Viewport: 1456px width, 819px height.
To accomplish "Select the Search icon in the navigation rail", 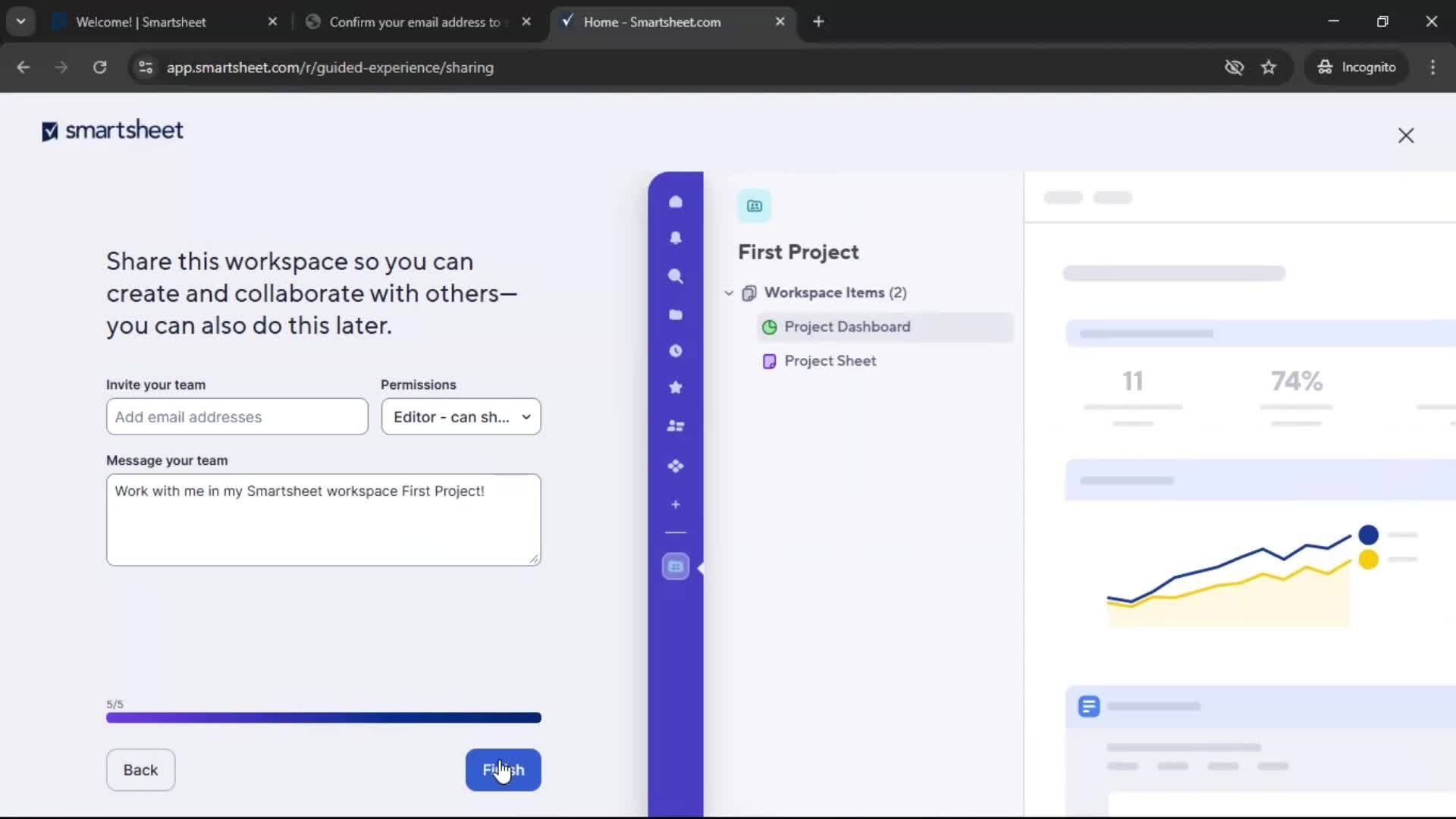I will pyautogui.click(x=676, y=277).
